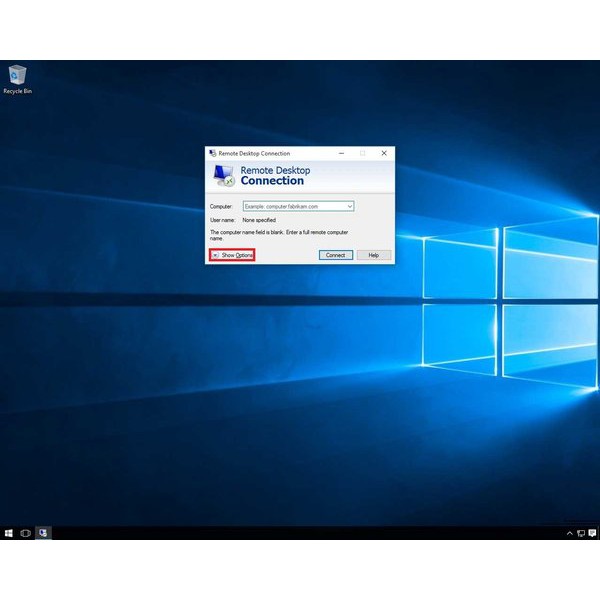Open the network status tray icon

point(580,533)
